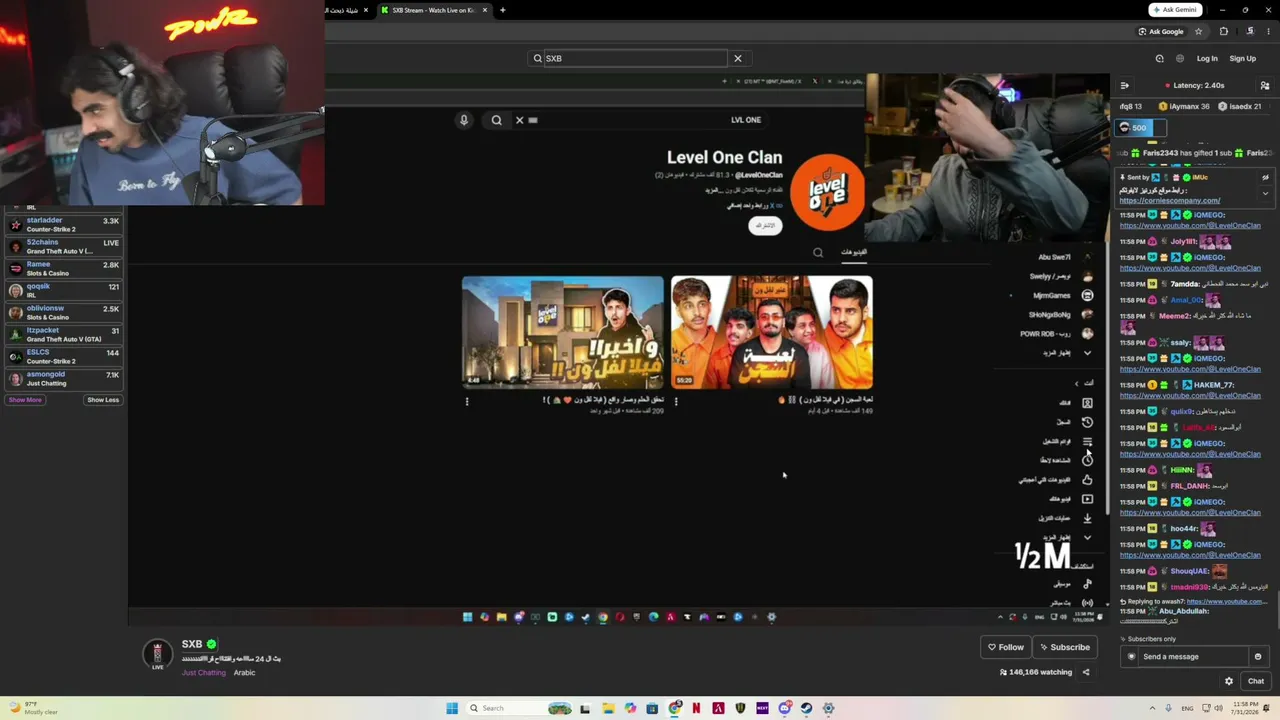The width and height of the screenshot is (1280, 720).
Task: Open the taskbar volume control
Action: point(1218,708)
